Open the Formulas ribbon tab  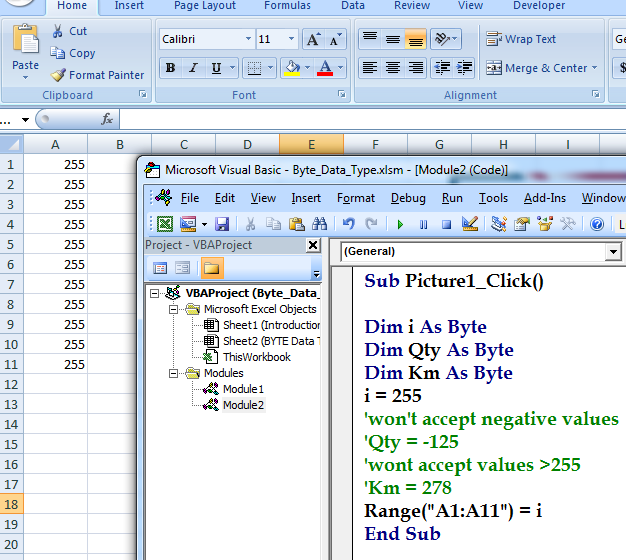(287, 6)
